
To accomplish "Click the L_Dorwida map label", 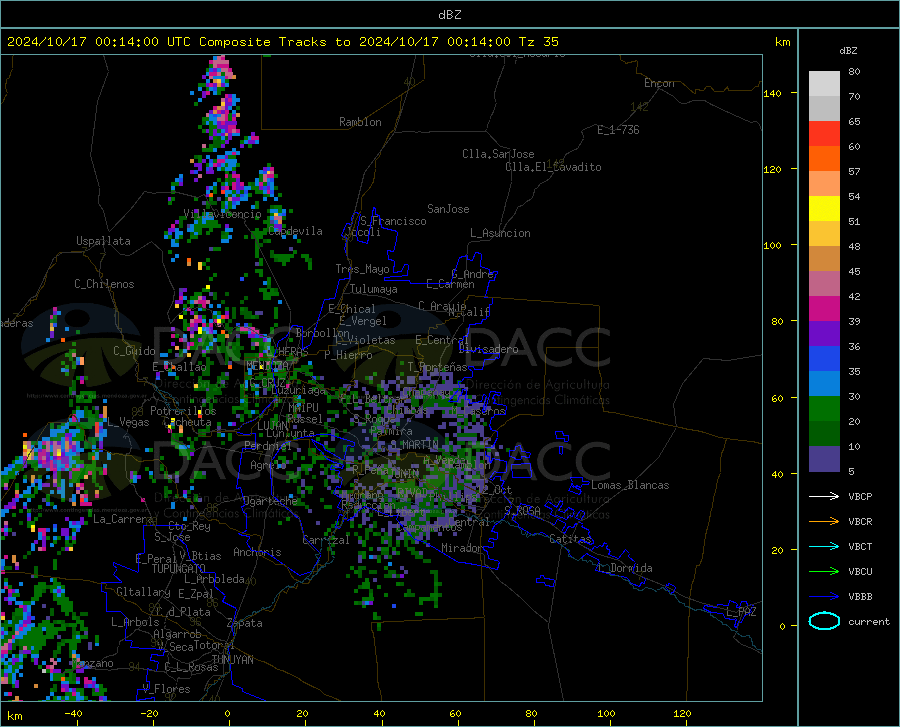I will point(626,568).
